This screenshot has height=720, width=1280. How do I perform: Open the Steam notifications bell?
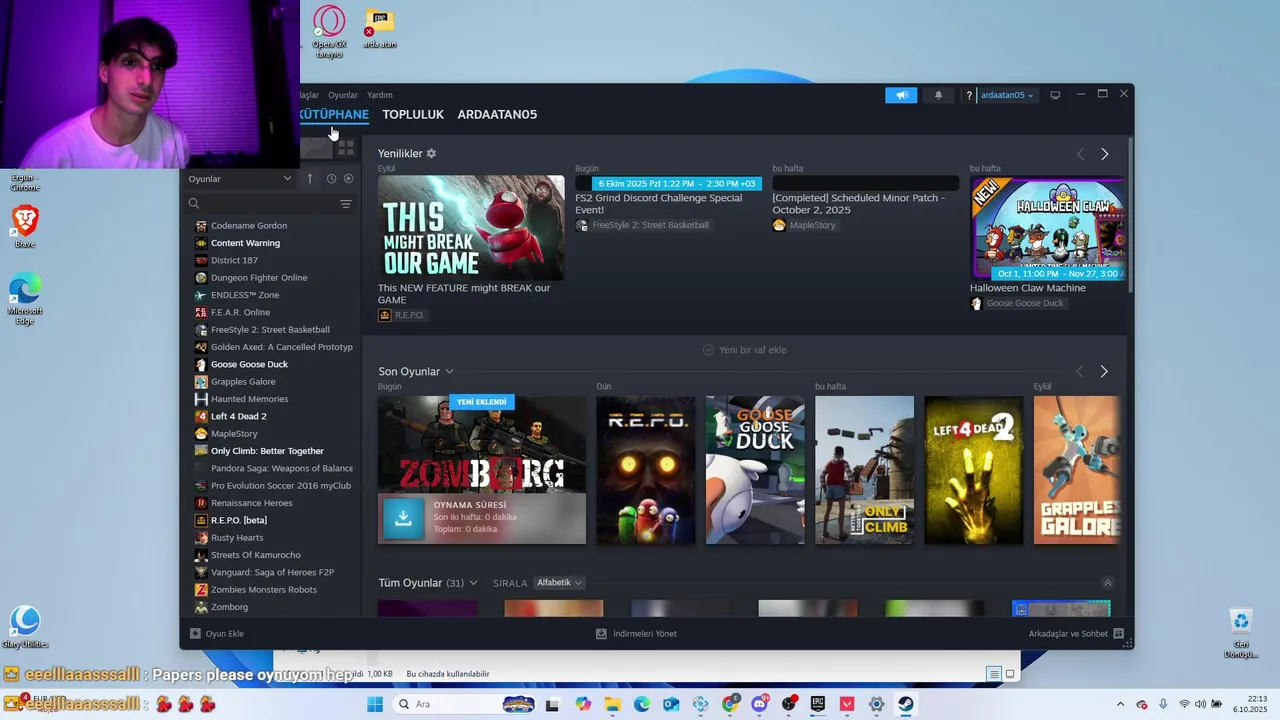click(x=938, y=95)
